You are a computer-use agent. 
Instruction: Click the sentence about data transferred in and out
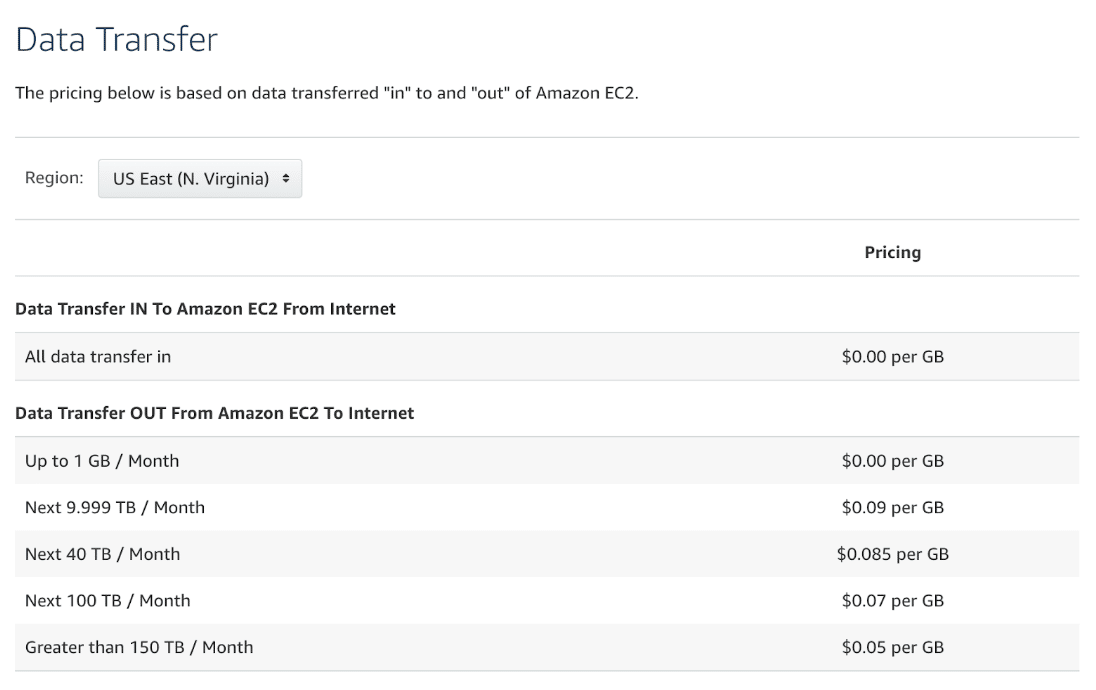327,93
